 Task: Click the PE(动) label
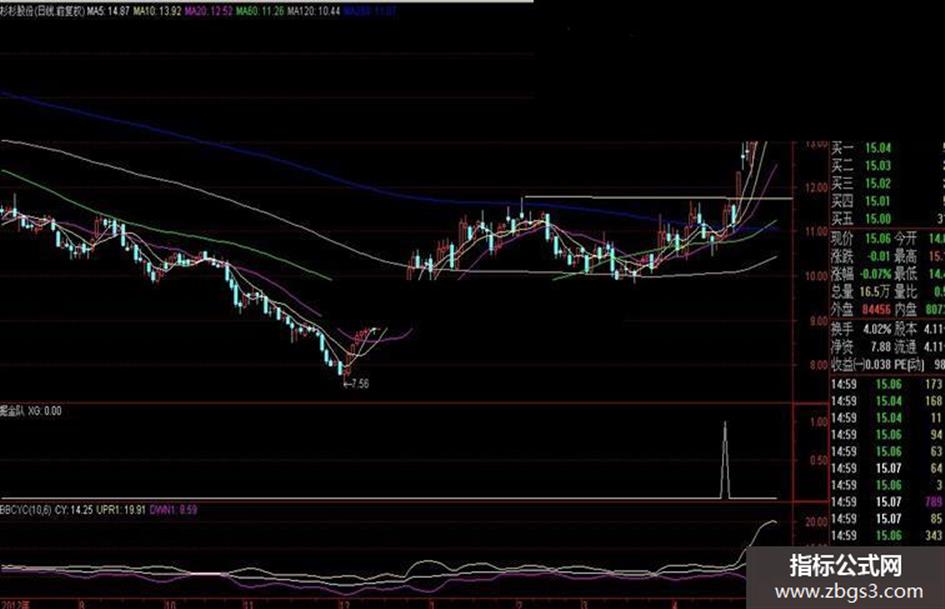point(910,365)
